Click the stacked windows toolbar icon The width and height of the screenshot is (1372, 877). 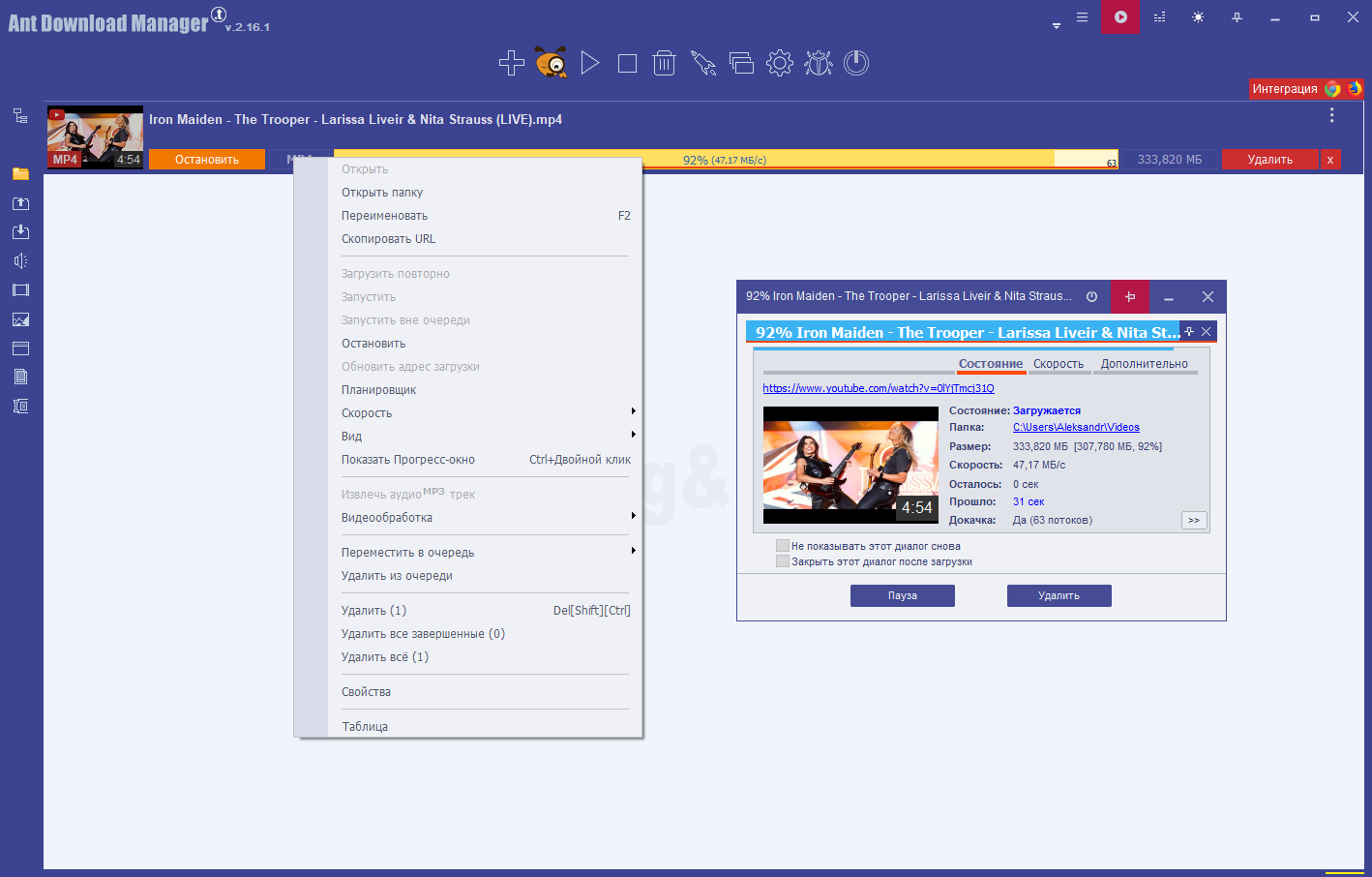741,63
